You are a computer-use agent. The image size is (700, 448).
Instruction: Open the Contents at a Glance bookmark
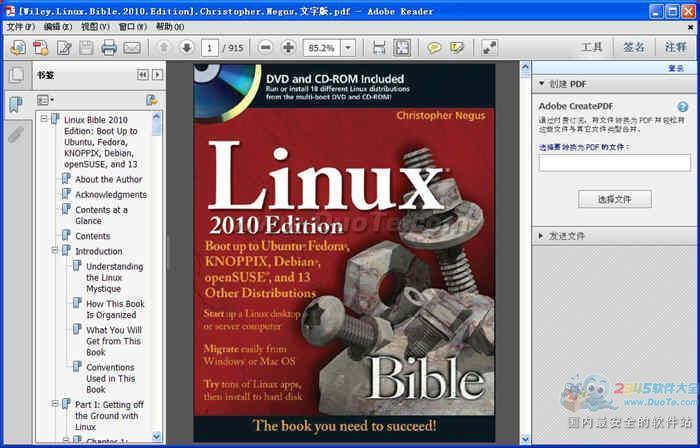click(x=101, y=215)
